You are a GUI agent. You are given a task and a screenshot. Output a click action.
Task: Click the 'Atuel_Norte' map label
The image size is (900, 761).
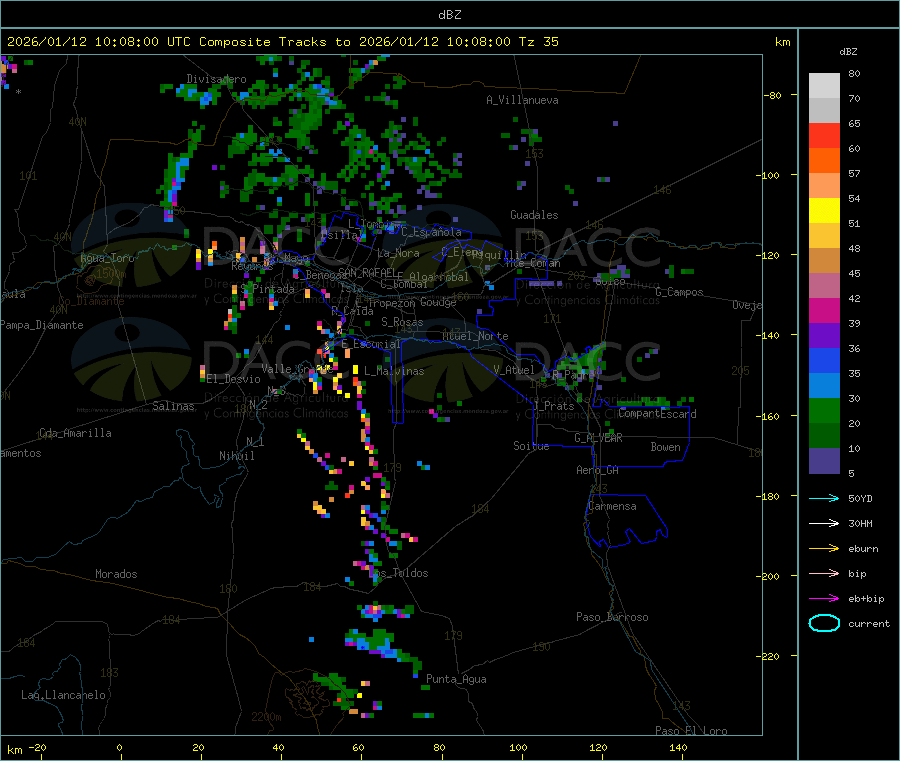(x=475, y=336)
